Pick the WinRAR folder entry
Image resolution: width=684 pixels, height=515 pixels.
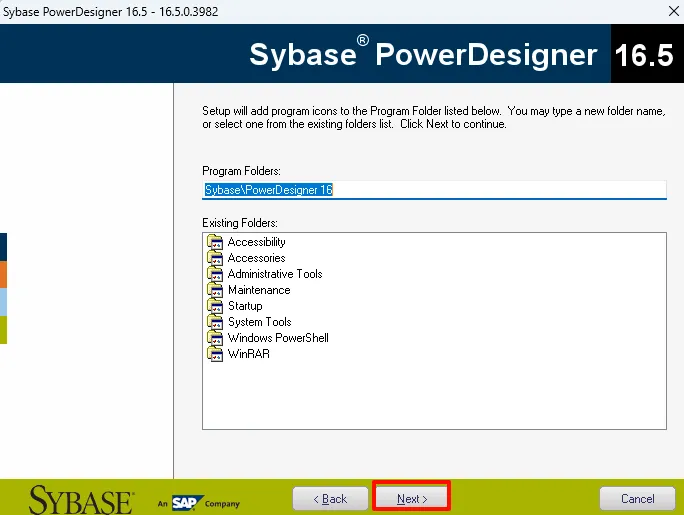[249, 354]
